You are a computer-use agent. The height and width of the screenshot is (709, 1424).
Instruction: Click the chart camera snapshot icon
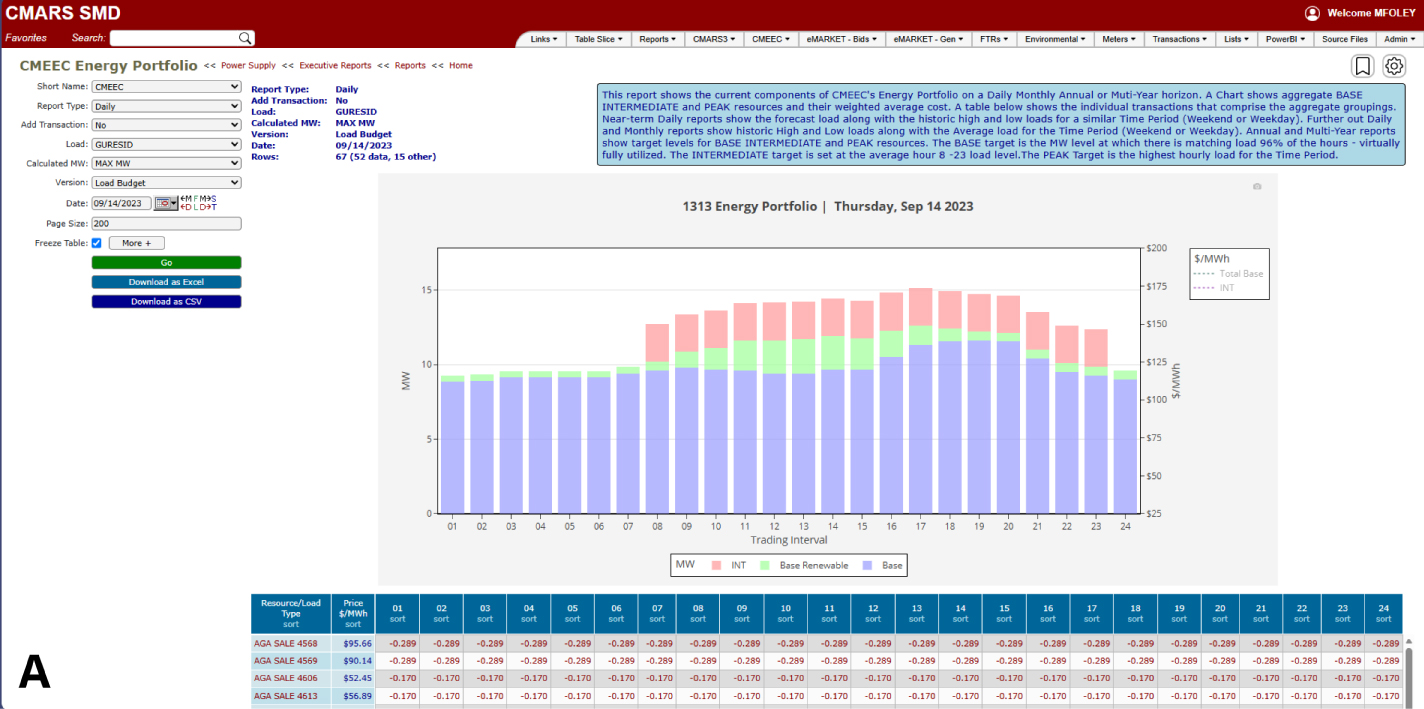point(1257,187)
